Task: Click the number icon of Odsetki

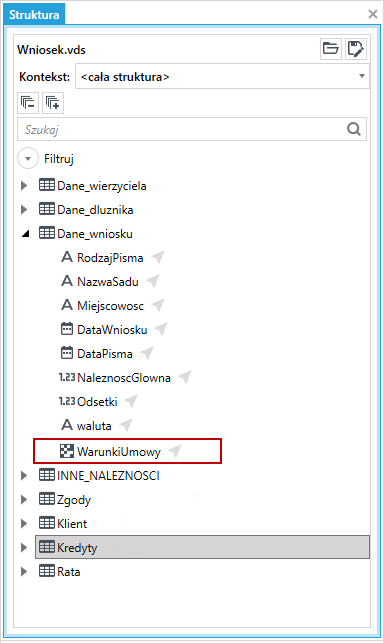Action: click(x=67, y=401)
